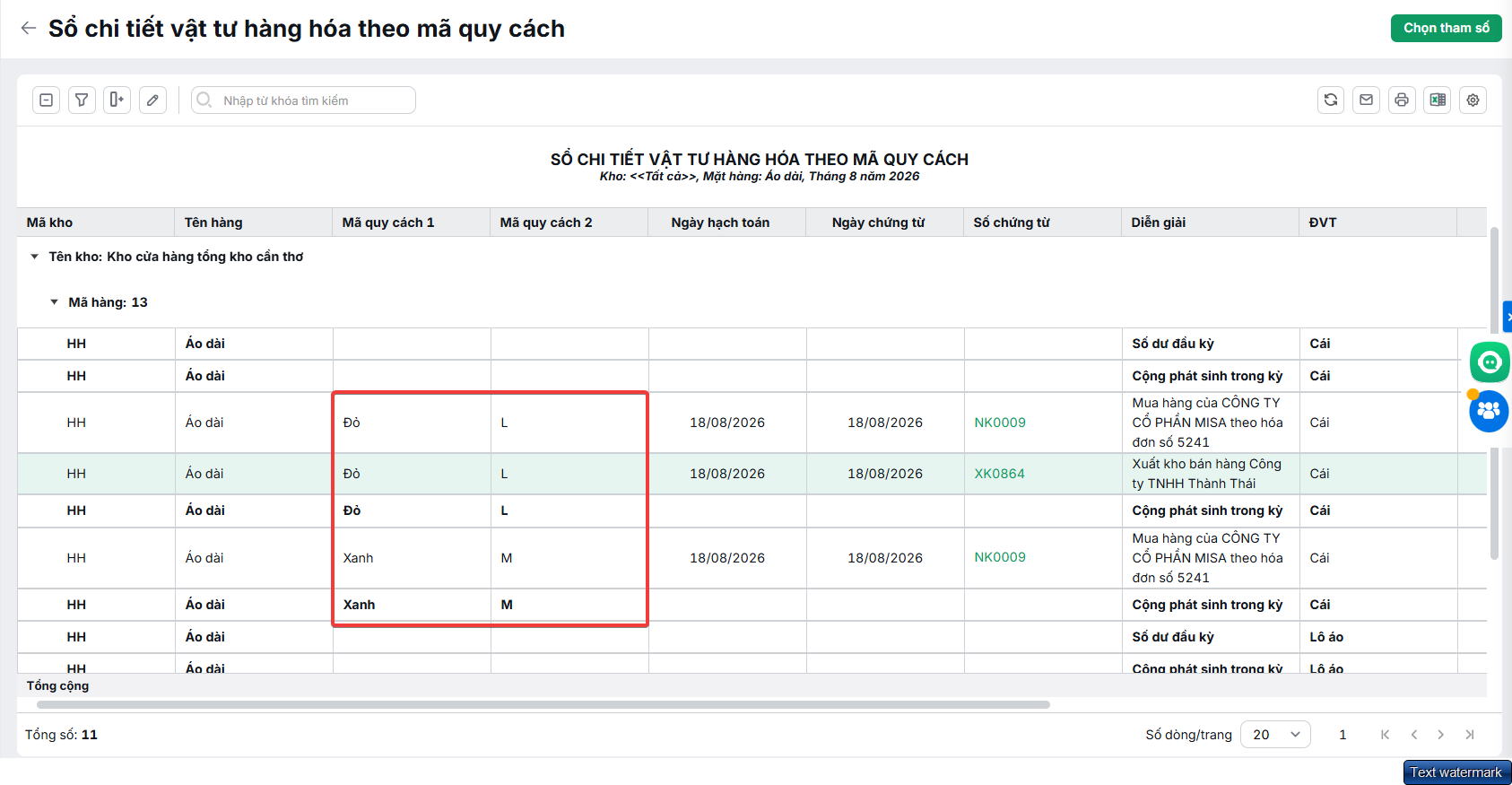Click the Mã quy cách 1 header
1512x785 pixels.
point(411,222)
